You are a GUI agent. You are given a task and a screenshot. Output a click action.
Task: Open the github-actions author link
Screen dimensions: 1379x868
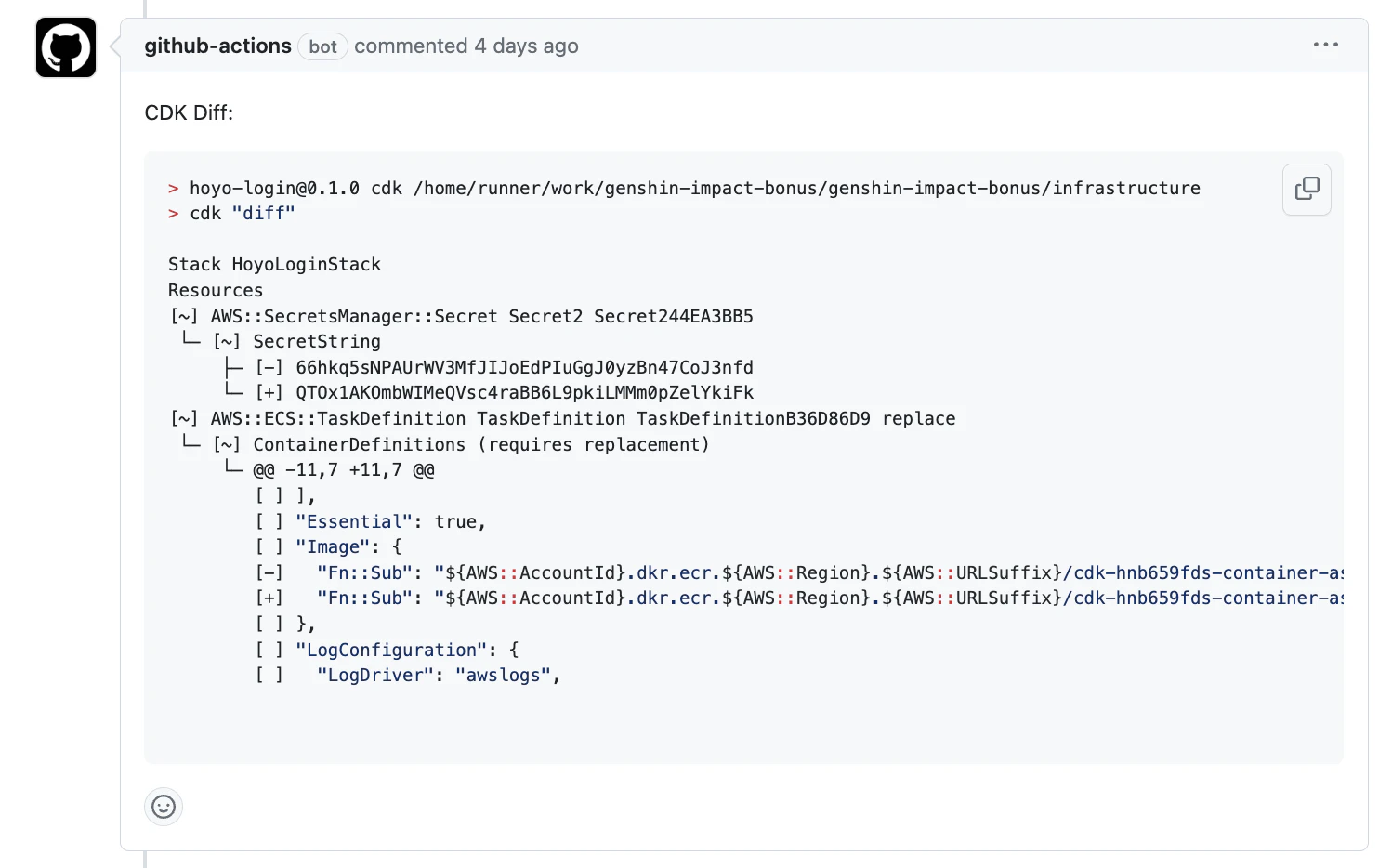click(217, 46)
